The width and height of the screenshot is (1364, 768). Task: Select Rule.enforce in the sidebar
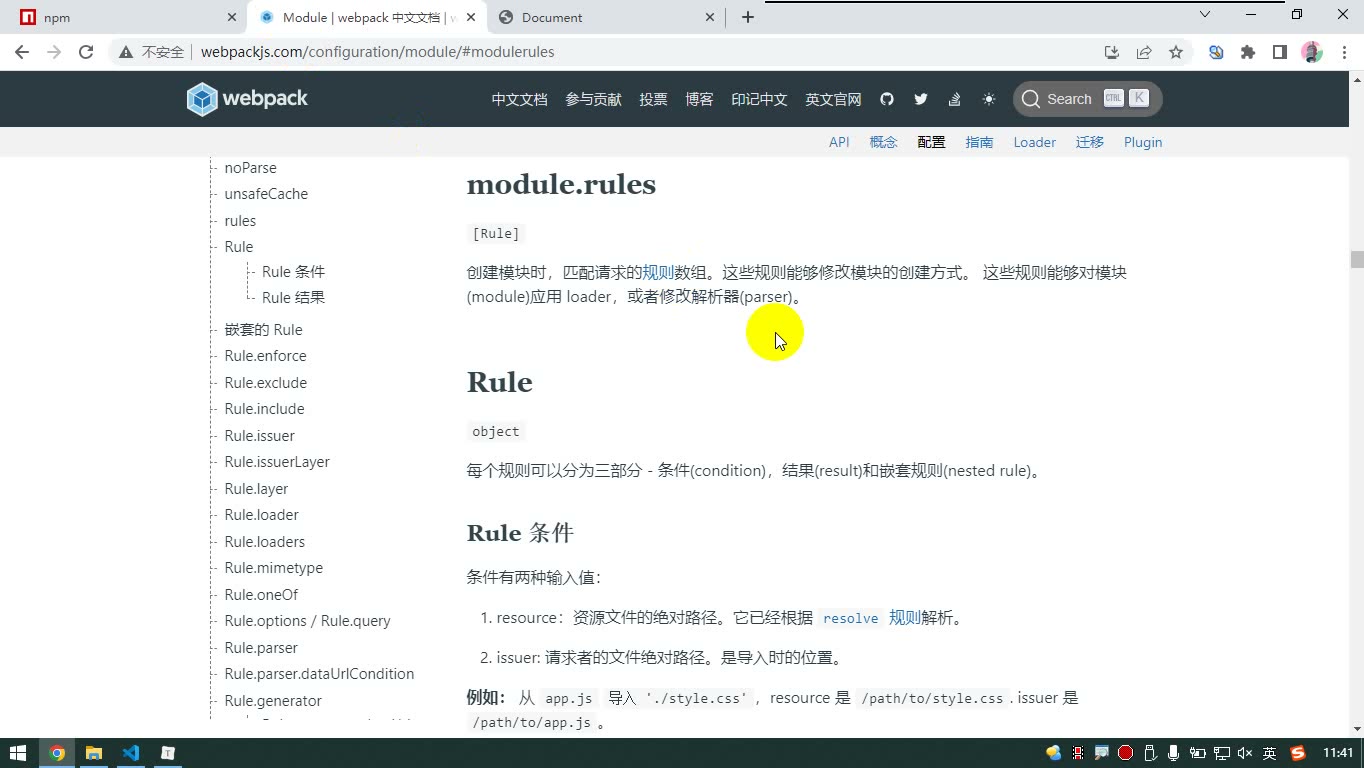click(x=265, y=356)
